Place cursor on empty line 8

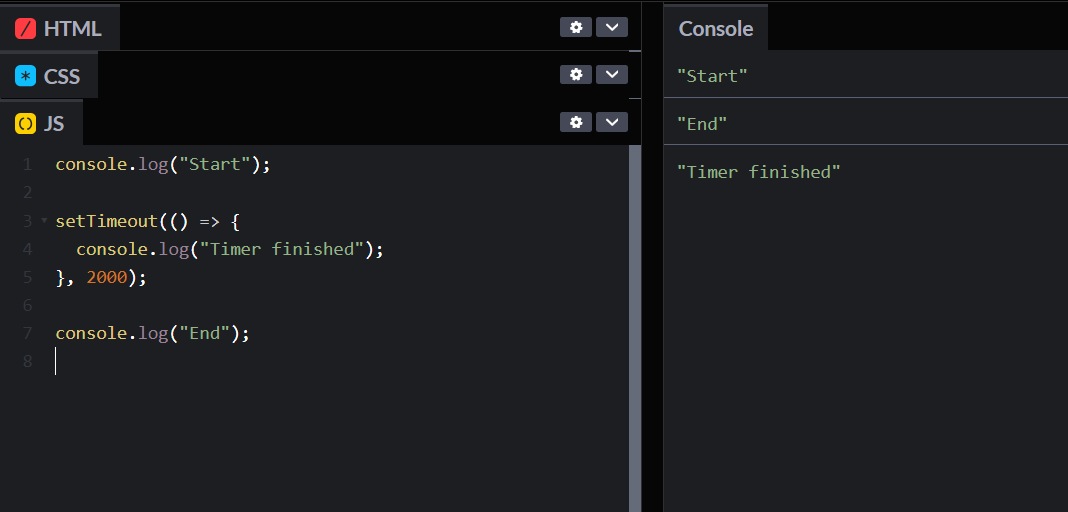(200, 361)
